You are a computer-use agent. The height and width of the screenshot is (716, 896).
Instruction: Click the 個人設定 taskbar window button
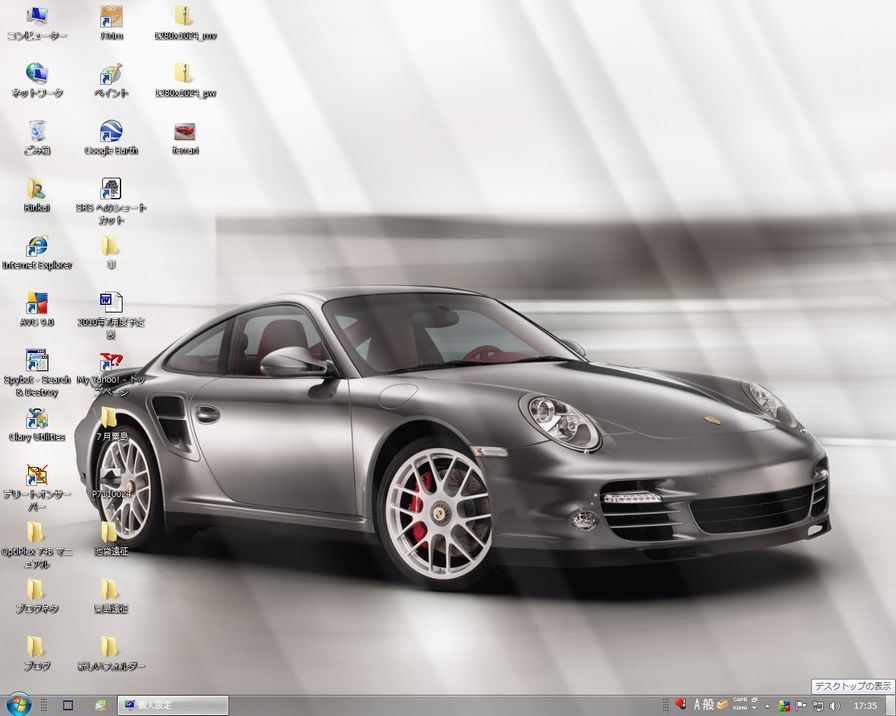point(173,705)
